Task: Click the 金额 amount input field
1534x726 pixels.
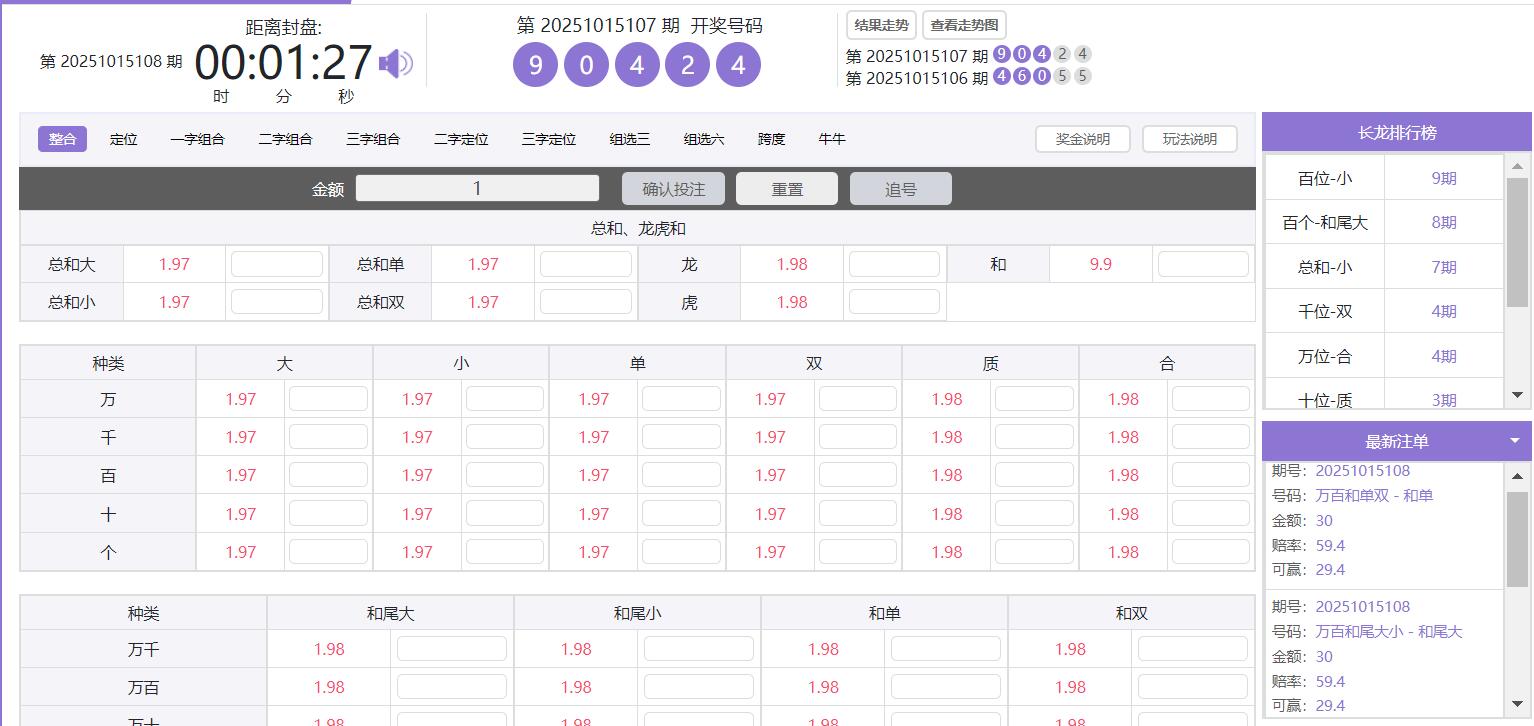Action: pos(477,188)
